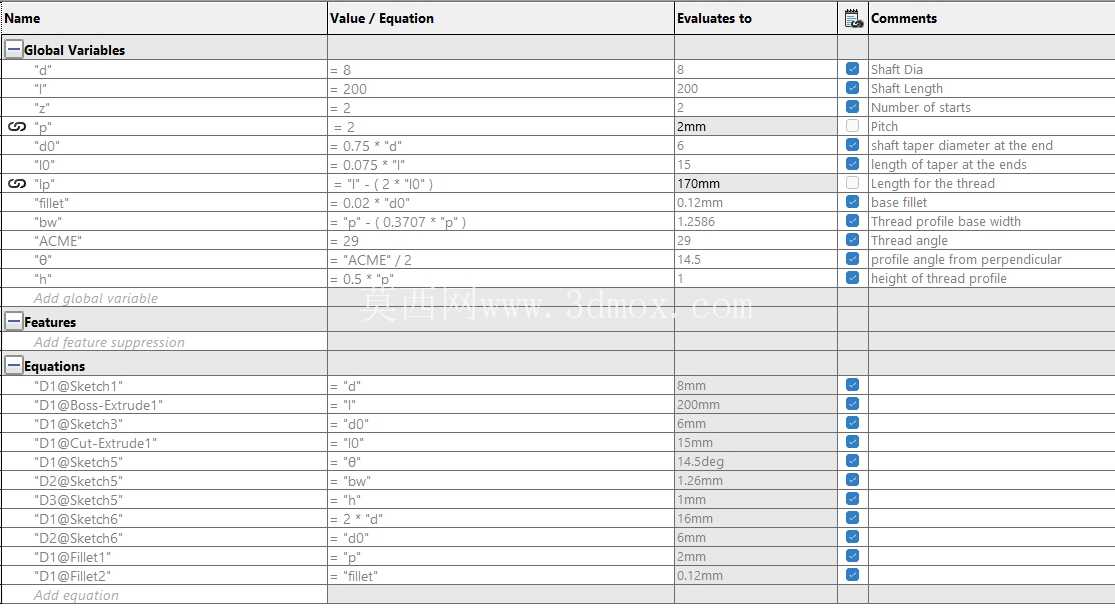Click the Name column header
This screenshot has width=1115, height=614.
[x=164, y=18]
